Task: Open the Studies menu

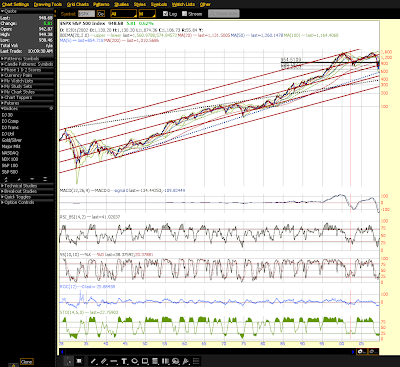Action: pos(121,4)
